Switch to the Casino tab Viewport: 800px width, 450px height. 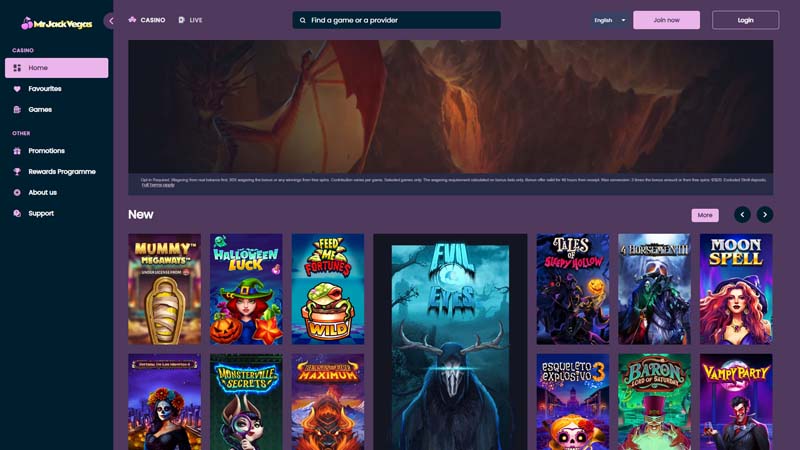[146, 20]
